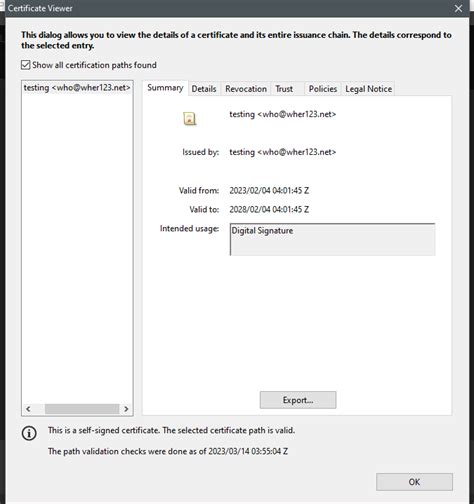Click the information icon beside the self-signed message
474x504 pixels.
29,433
